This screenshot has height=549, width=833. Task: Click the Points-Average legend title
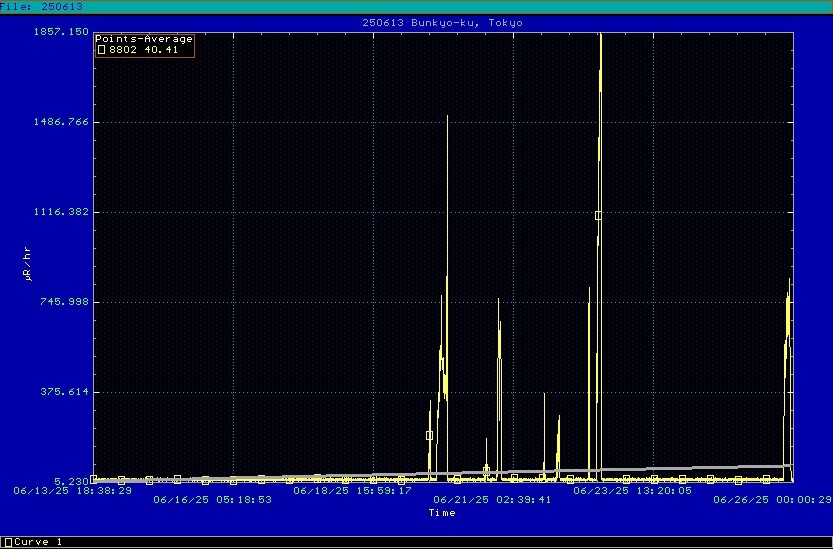click(143, 39)
